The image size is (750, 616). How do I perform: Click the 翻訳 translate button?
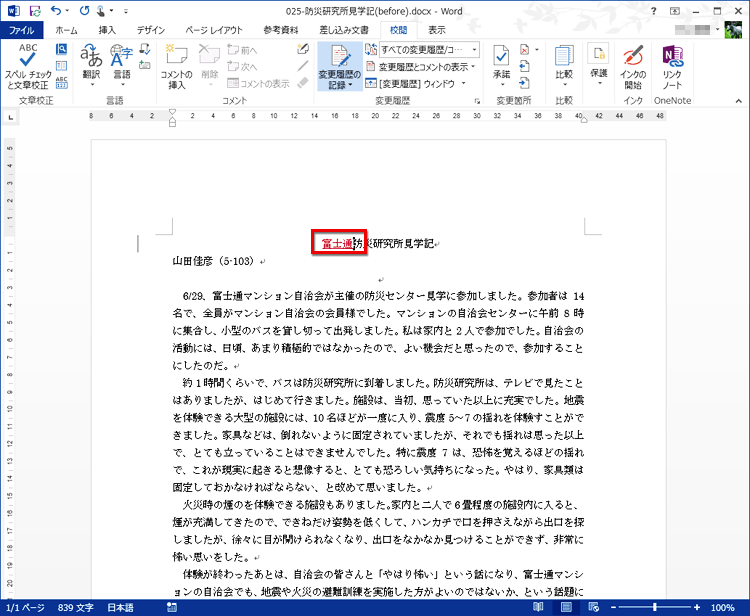tap(91, 66)
